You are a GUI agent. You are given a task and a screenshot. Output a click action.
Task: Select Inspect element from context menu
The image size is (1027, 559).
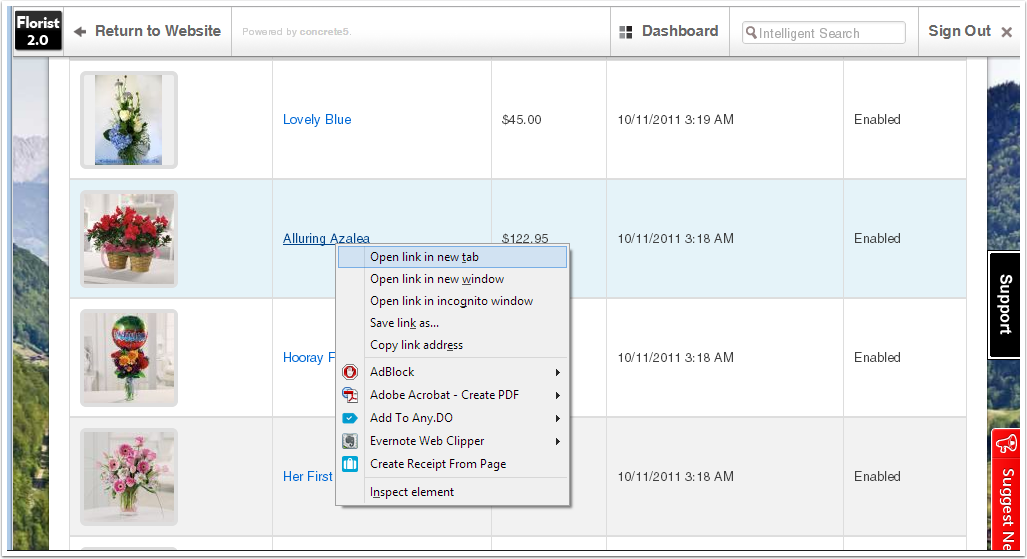411,492
